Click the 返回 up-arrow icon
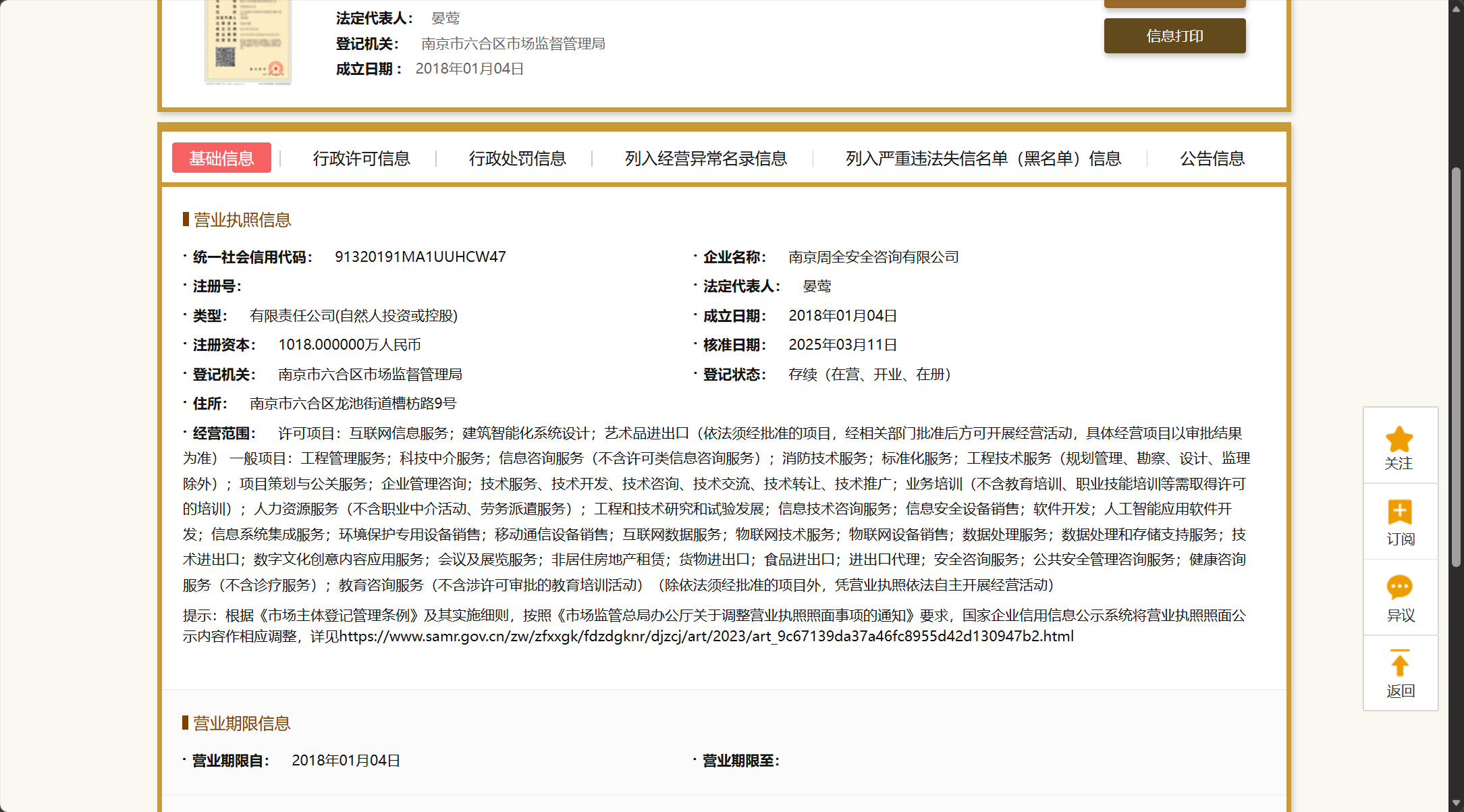This screenshot has width=1464, height=812. 1399,664
